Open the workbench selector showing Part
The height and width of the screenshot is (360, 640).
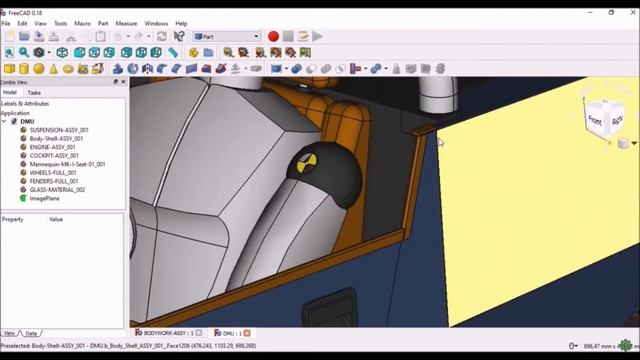(x=227, y=36)
